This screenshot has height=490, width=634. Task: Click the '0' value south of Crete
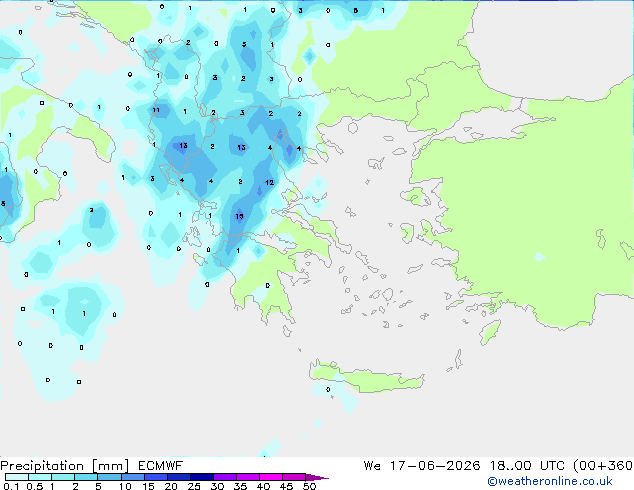click(x=328, y=389)
